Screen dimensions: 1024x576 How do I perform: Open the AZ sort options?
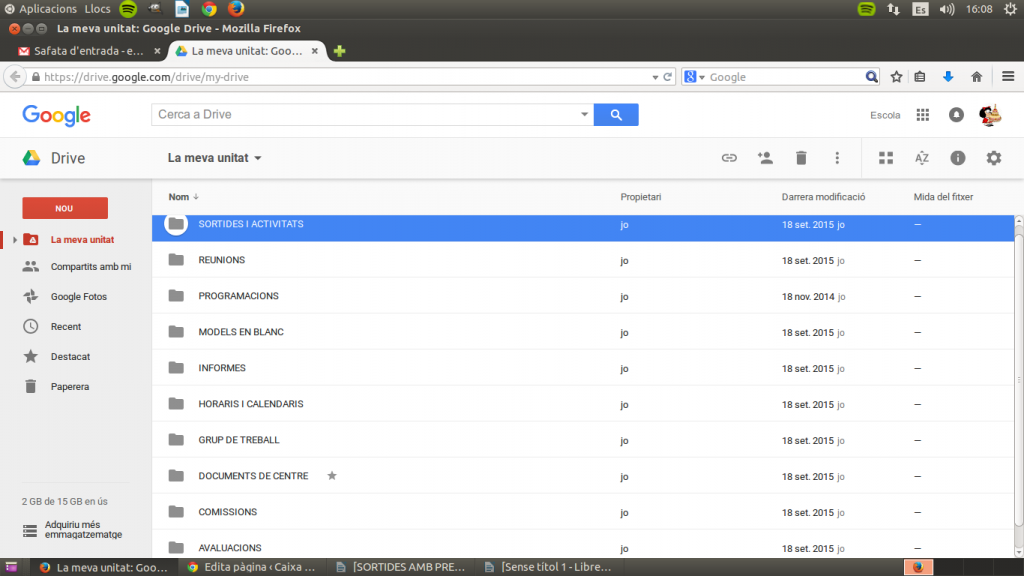point(922,158)
